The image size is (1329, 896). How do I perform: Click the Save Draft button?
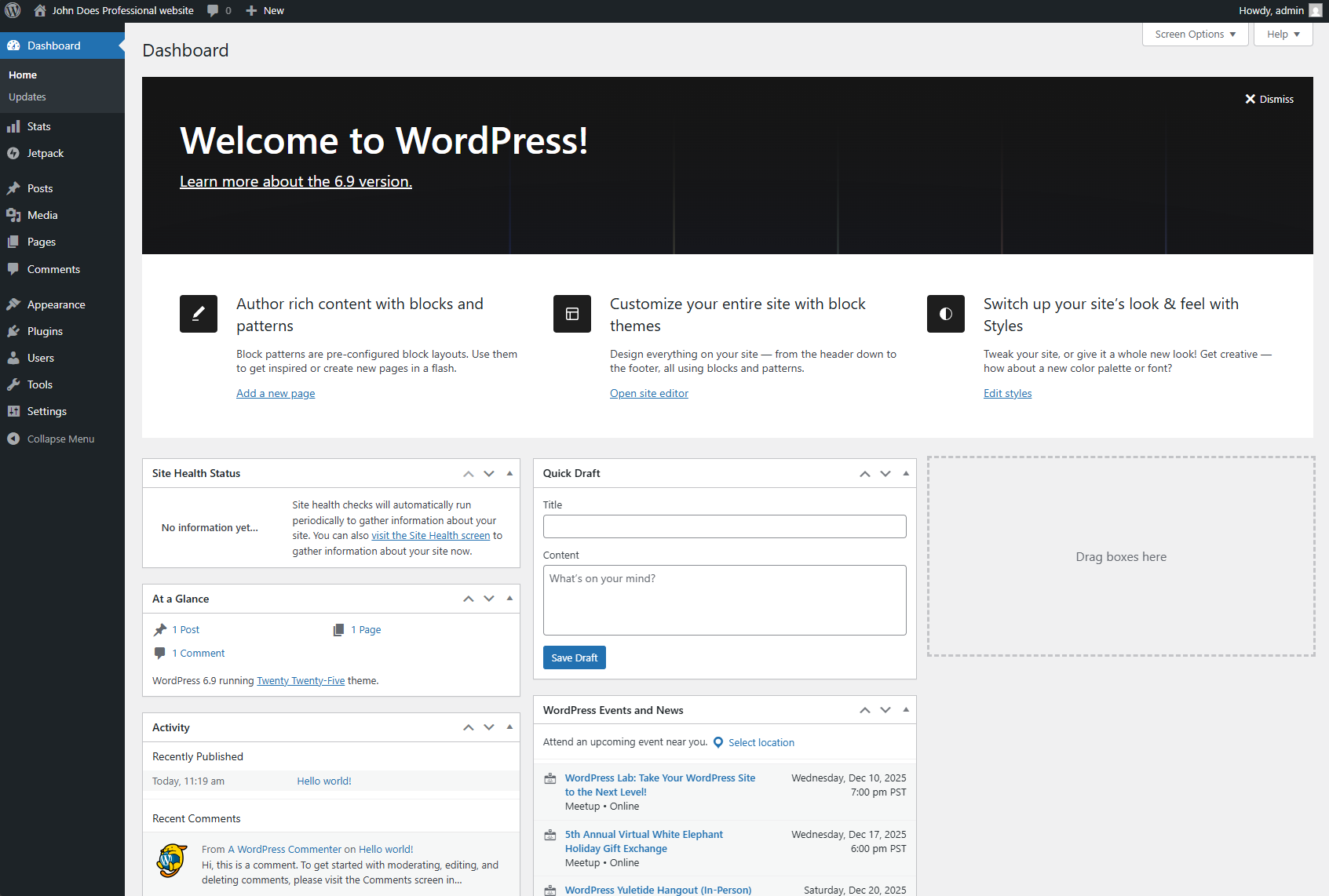pos(574,657)
